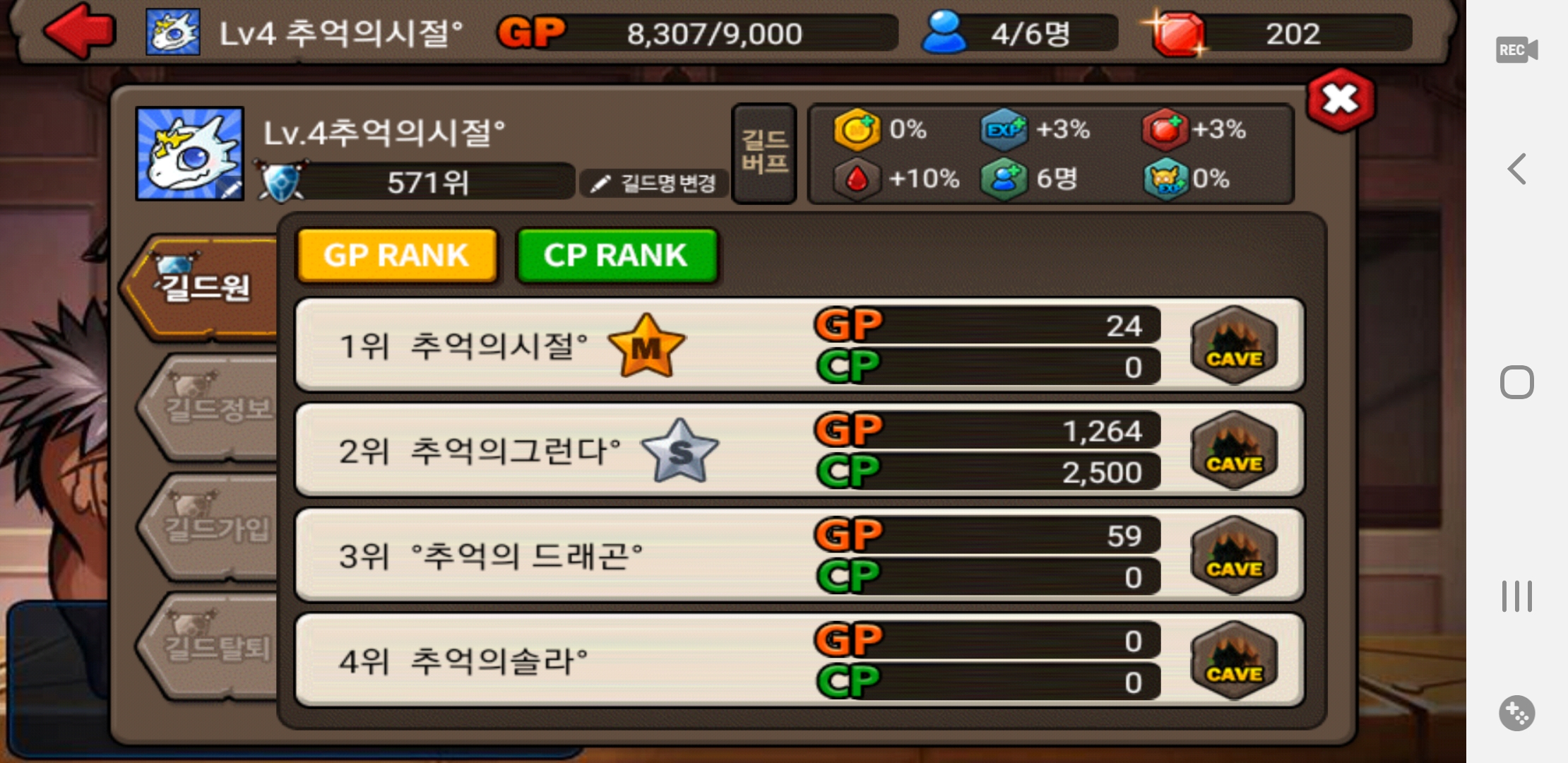Switch to CP RANK sorting
Screen dimensions: 1568x763
616,255
